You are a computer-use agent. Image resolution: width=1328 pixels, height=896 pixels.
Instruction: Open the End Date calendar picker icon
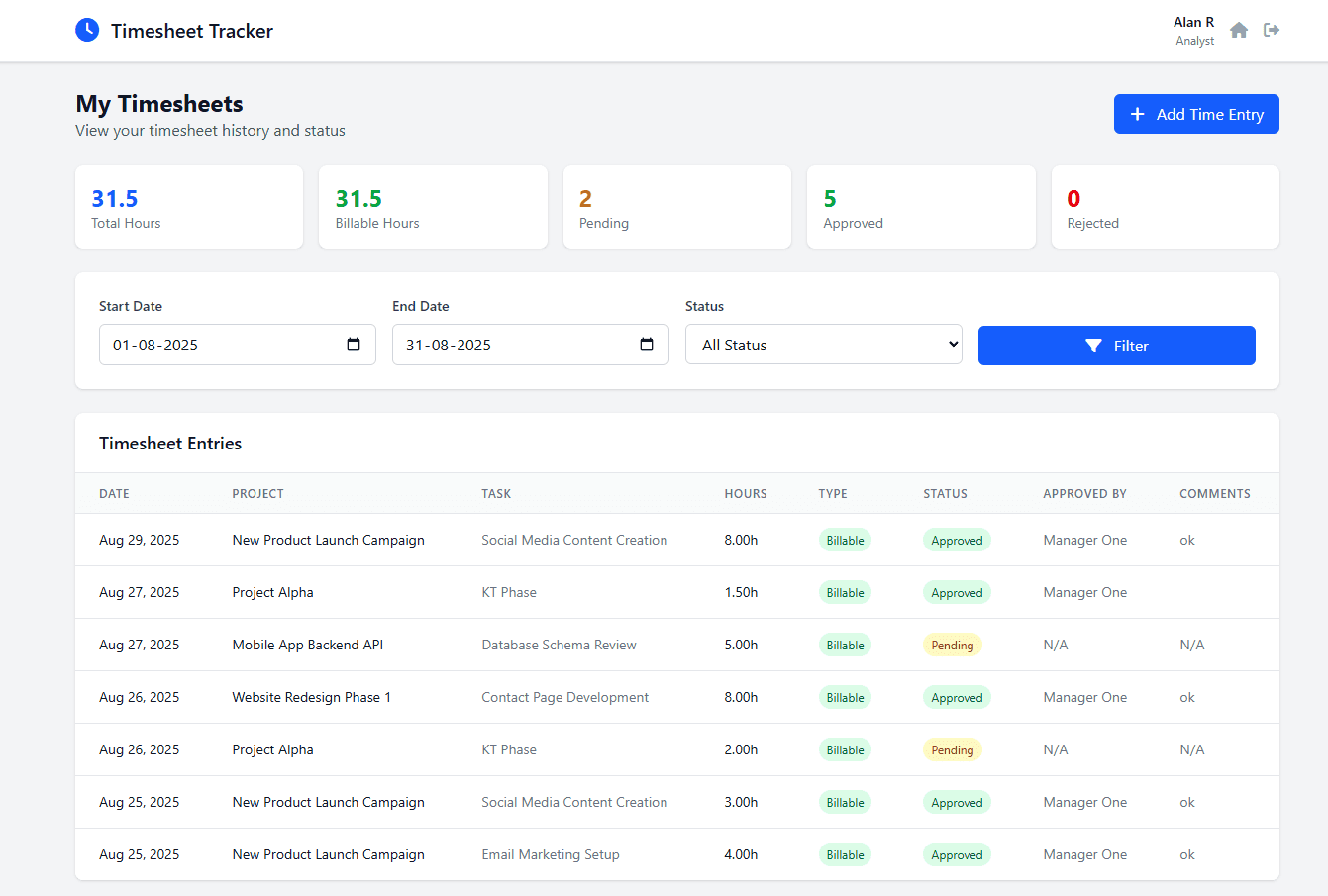click(x=647, y=344)
